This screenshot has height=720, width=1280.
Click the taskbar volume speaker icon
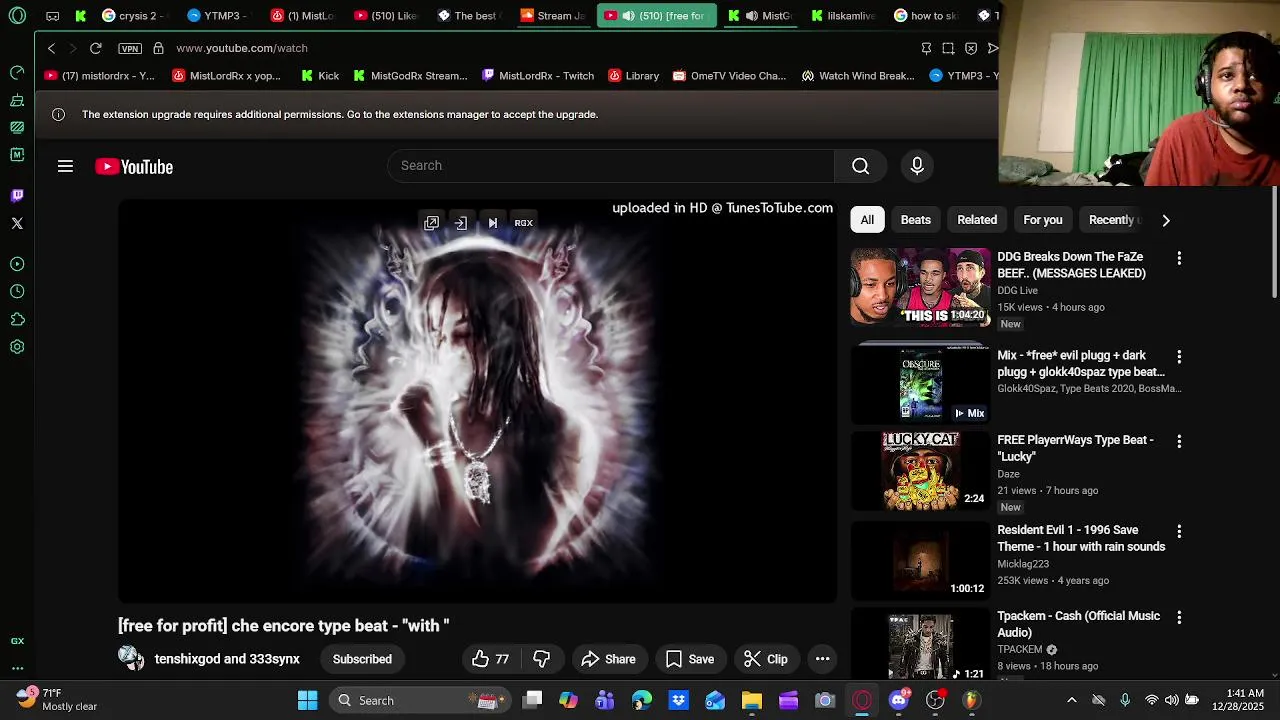point(1171,700)
